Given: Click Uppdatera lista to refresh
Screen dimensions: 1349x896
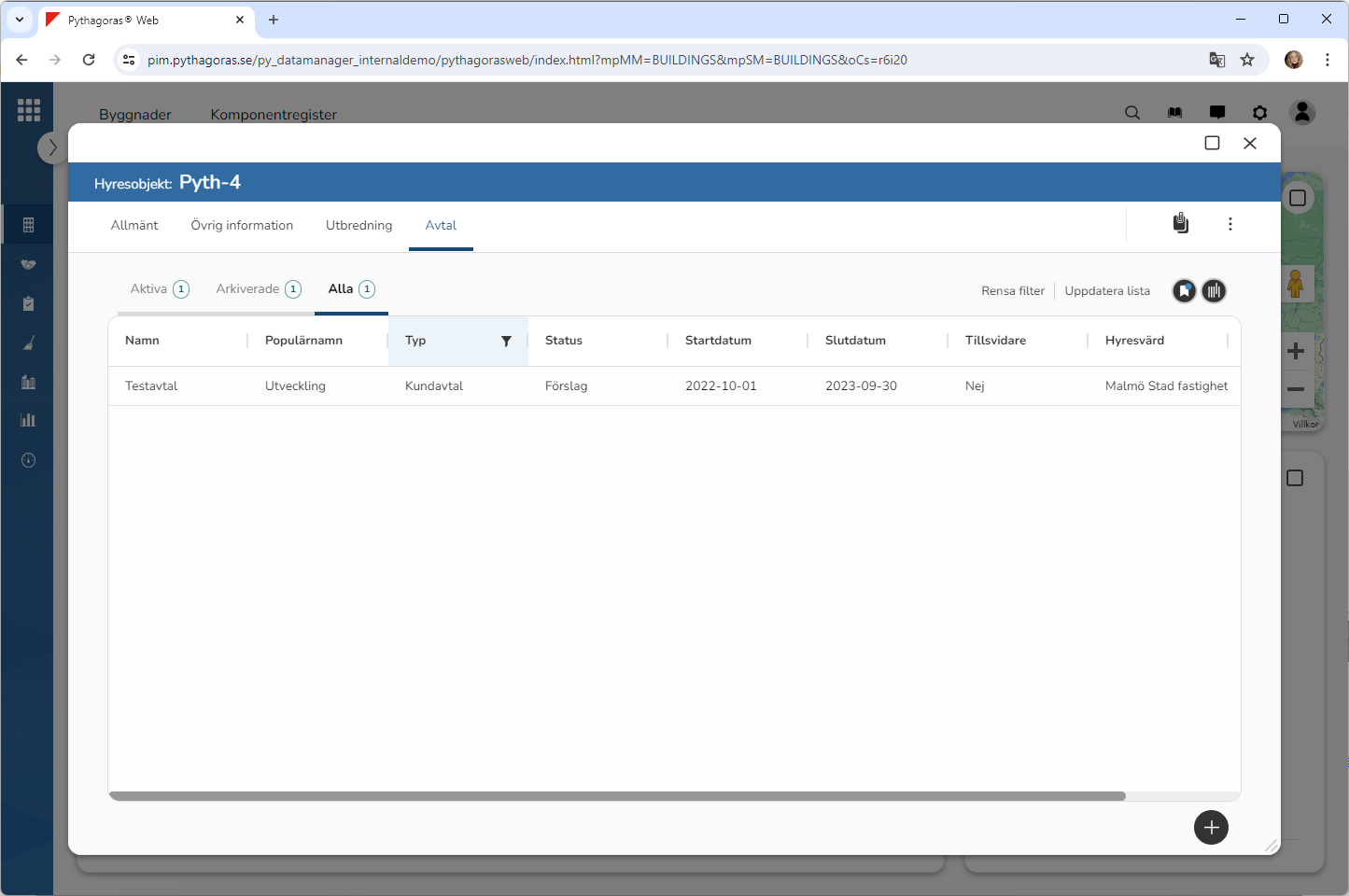Looking at the screenshot, I should [1107, 291].
